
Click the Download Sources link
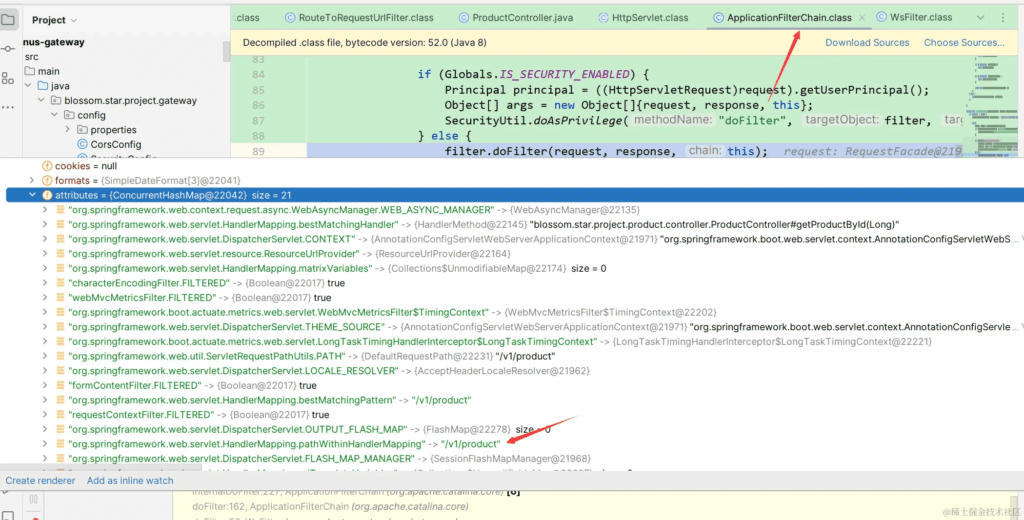867,43
